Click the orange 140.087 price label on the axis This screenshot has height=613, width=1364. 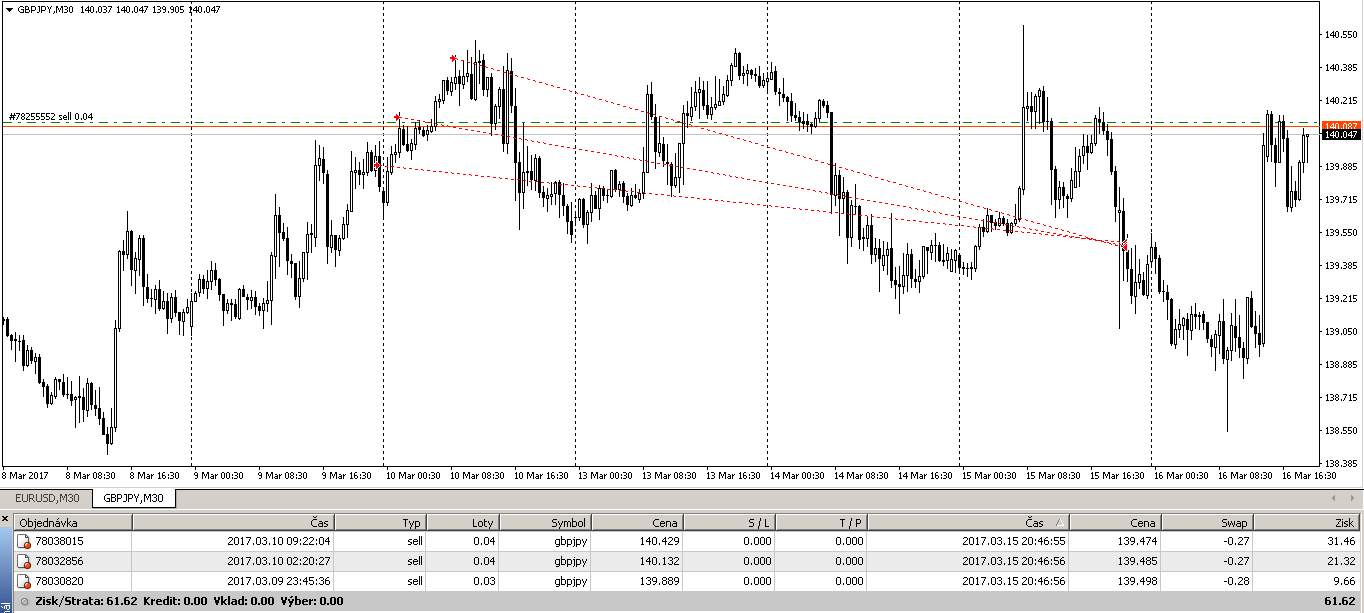coord(1341,125)
